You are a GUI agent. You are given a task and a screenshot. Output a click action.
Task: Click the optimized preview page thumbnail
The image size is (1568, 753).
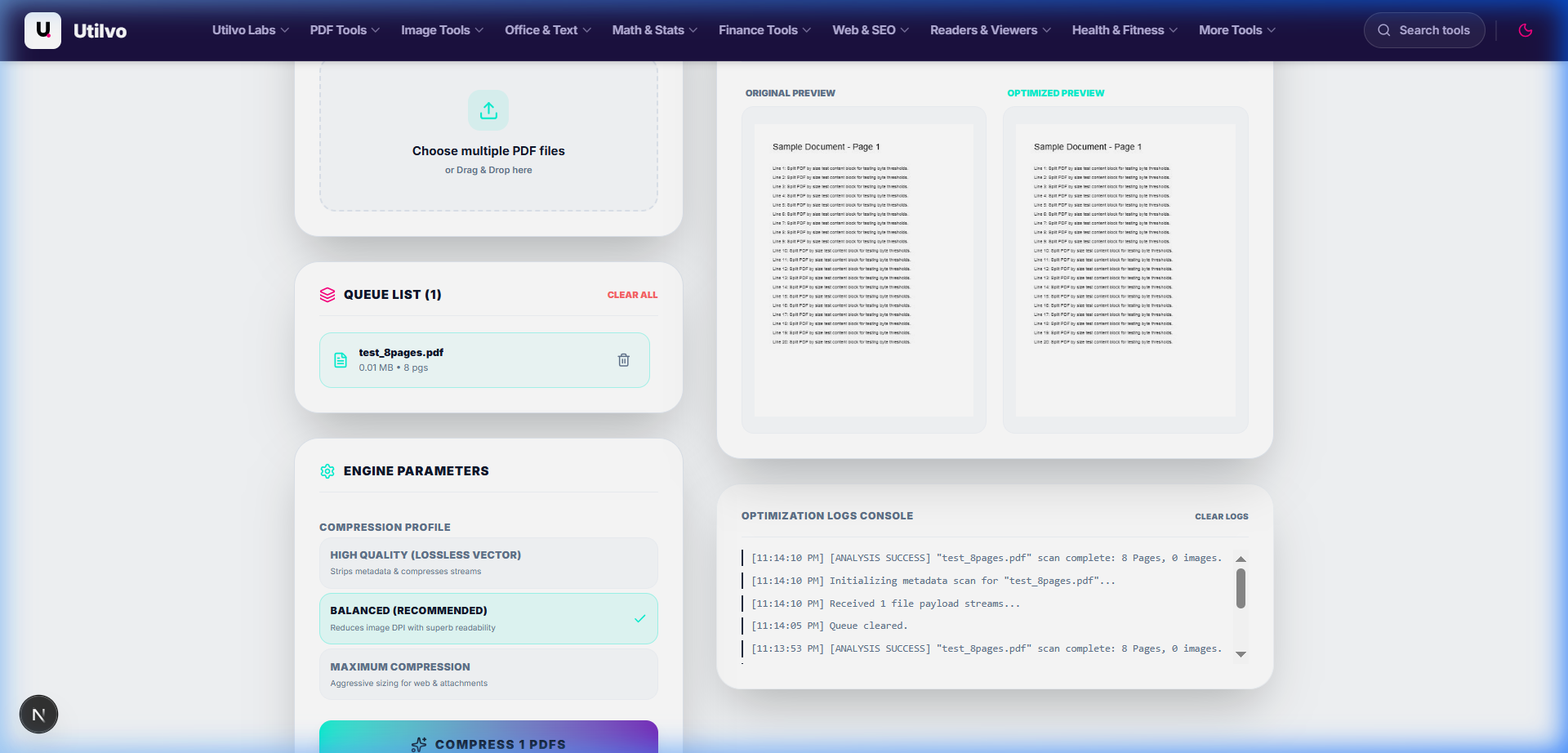tap(1125, 270)
